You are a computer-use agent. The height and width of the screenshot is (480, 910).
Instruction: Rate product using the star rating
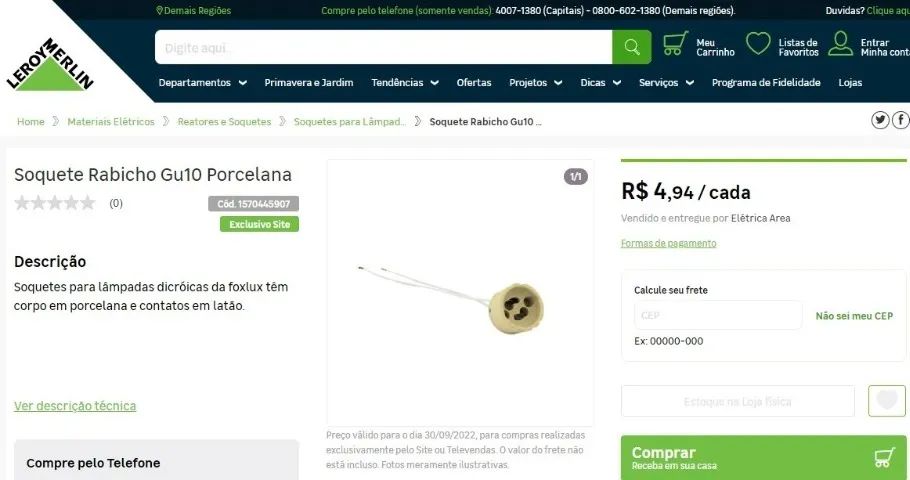click(55, 203)
